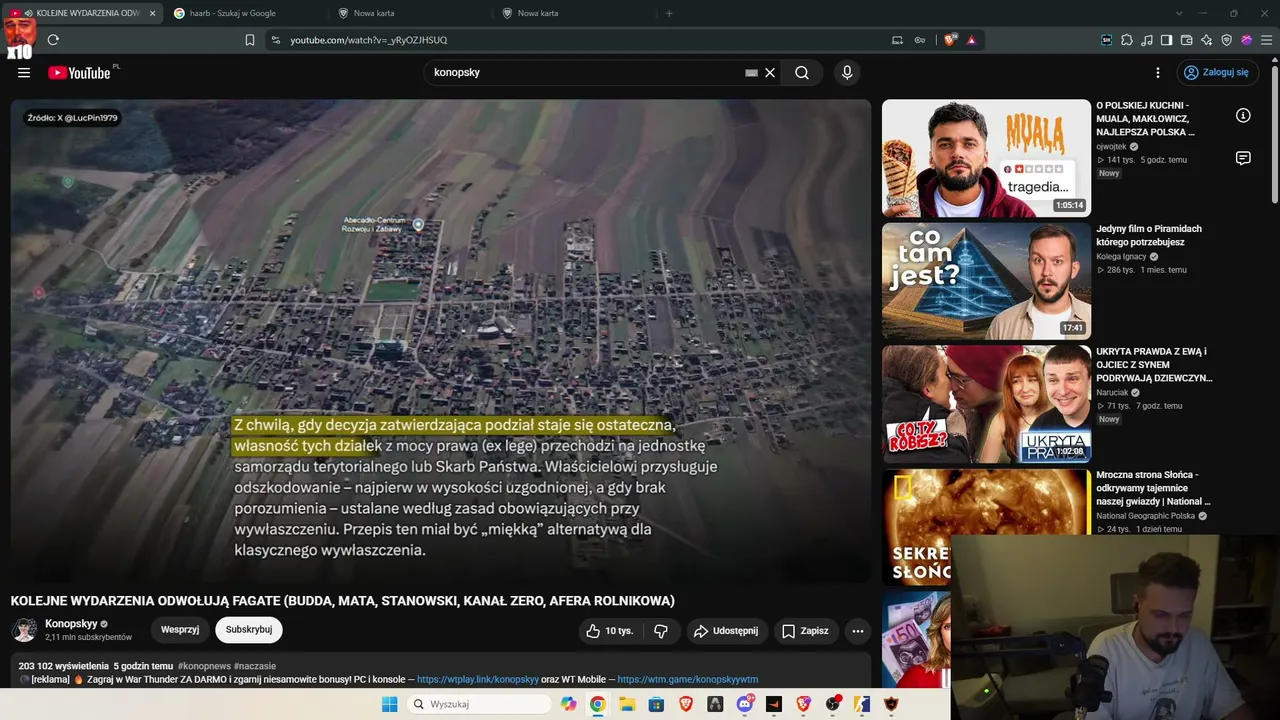Viewport: 1280px width, 720px height.
Task: Open the media control music note
Action: click(x=1147, y=40)
